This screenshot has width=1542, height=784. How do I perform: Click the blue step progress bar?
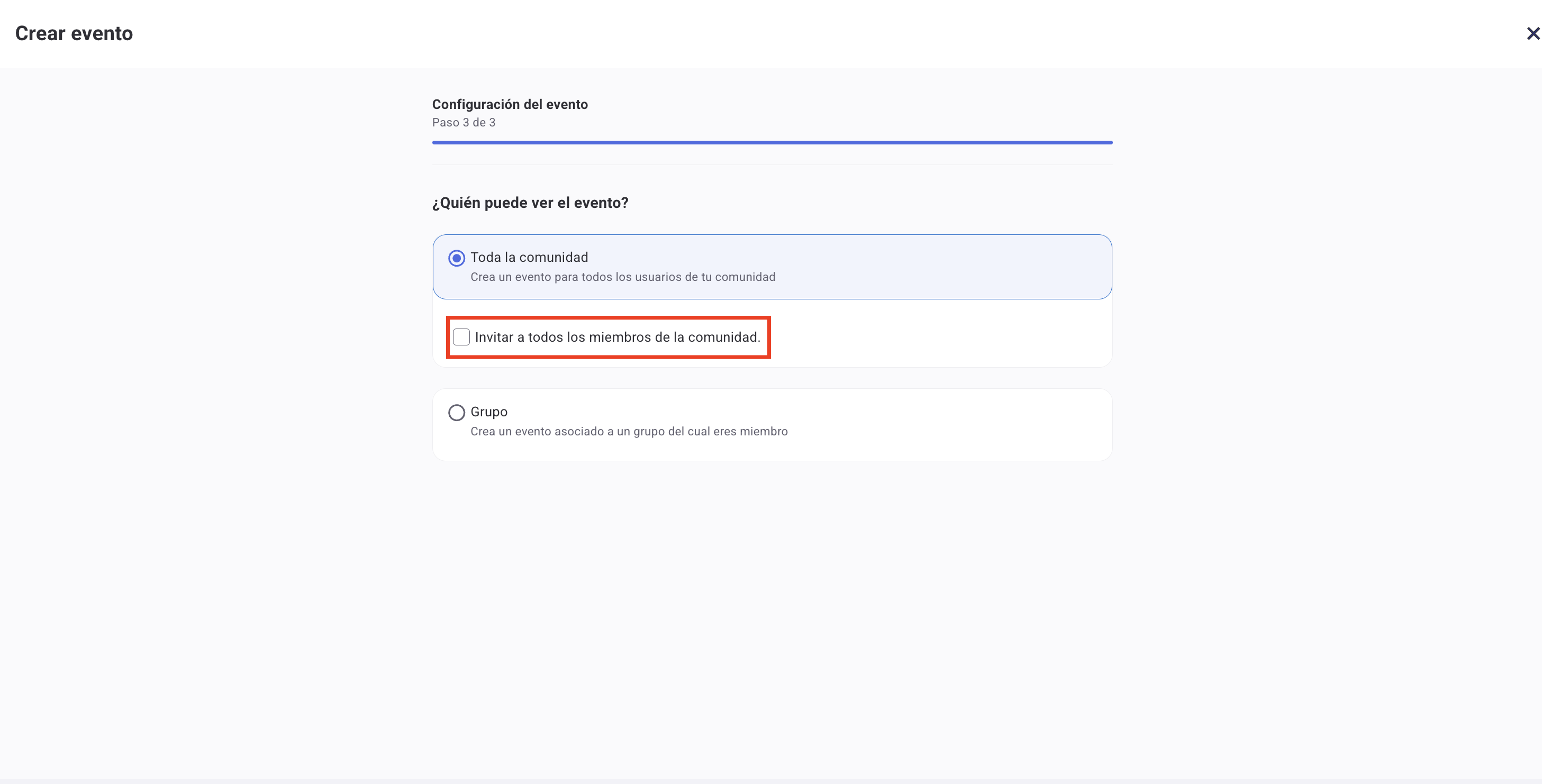click(772, 142)
